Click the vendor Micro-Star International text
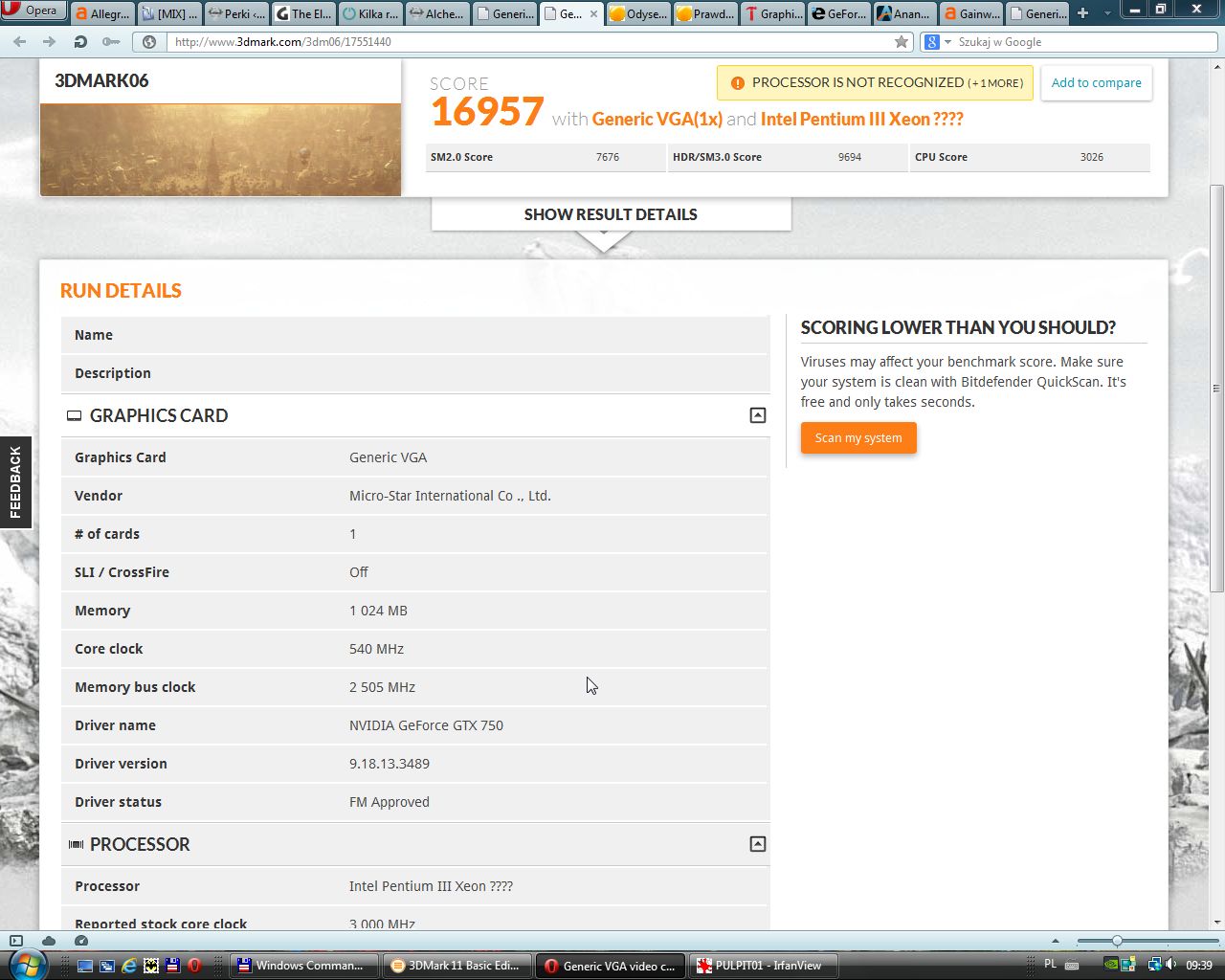 450,496
